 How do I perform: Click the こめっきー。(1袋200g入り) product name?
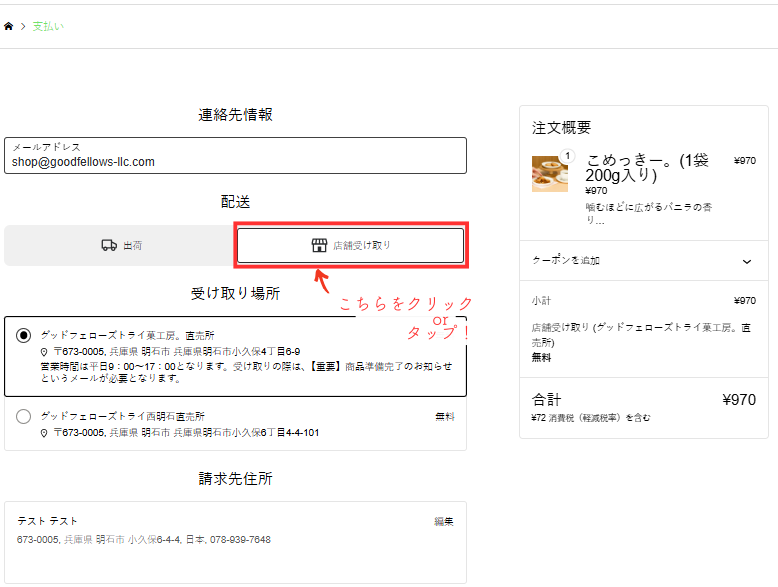tap(647, 167)
